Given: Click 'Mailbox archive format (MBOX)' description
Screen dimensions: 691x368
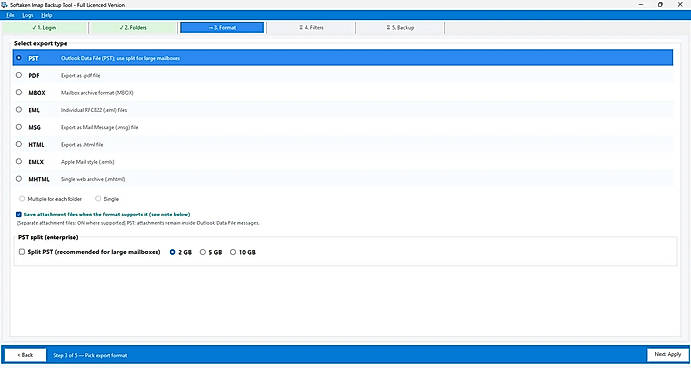Looking at the screenshot, I should pos(97,93).
